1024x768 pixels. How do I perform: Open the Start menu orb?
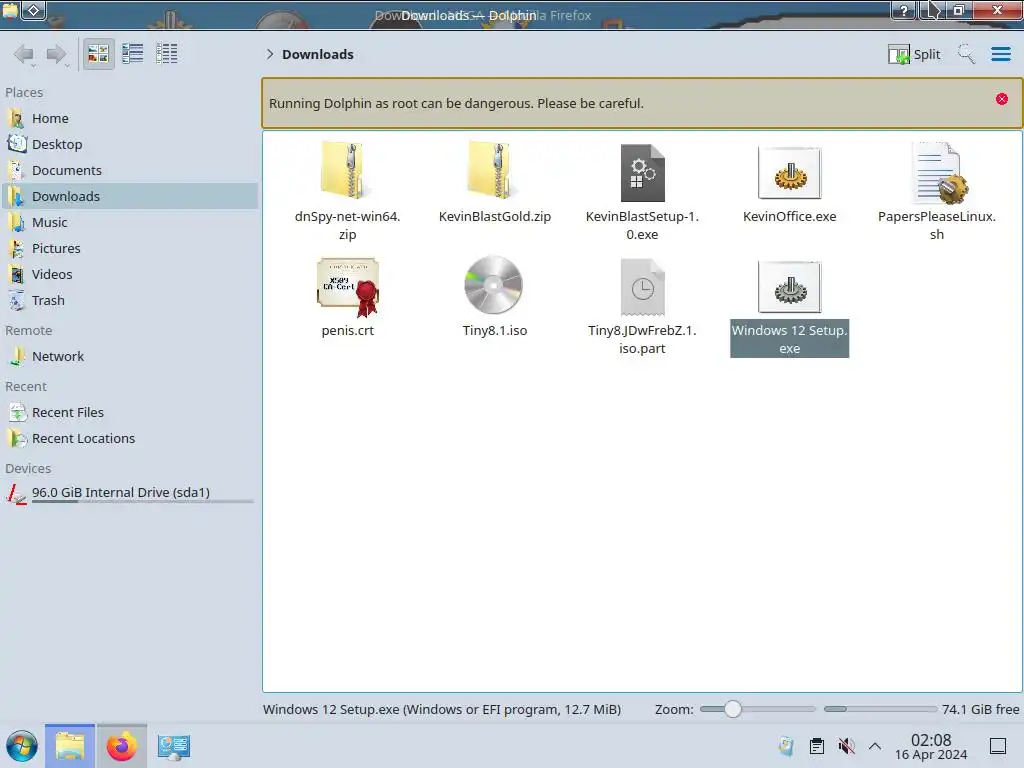(x=22, y=746)
